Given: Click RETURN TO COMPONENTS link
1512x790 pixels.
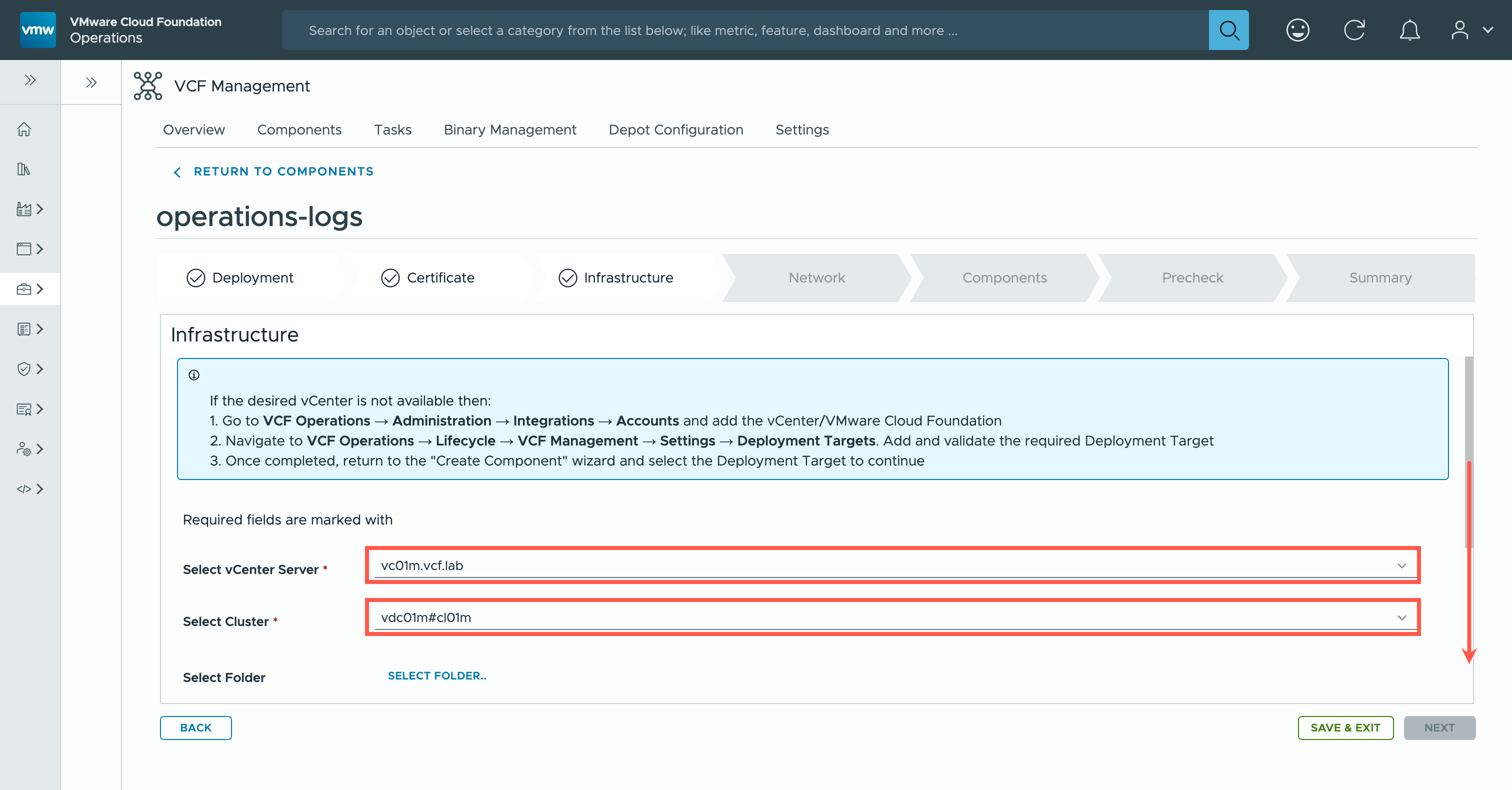Looking at the screenshot, I should click(x=283, y=171).
